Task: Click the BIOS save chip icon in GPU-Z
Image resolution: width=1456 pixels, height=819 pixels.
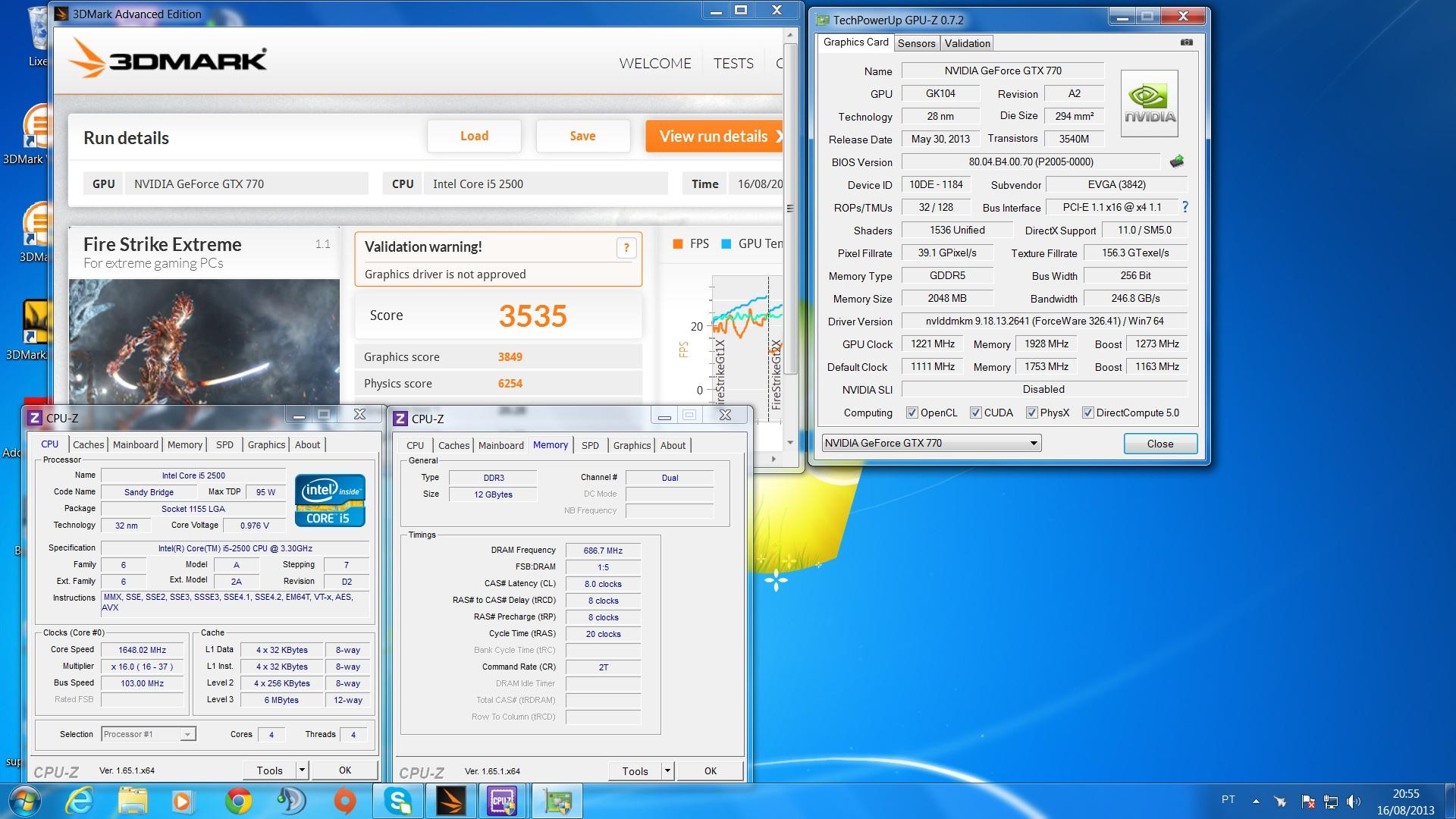Action: click(x=1176, y=162)
